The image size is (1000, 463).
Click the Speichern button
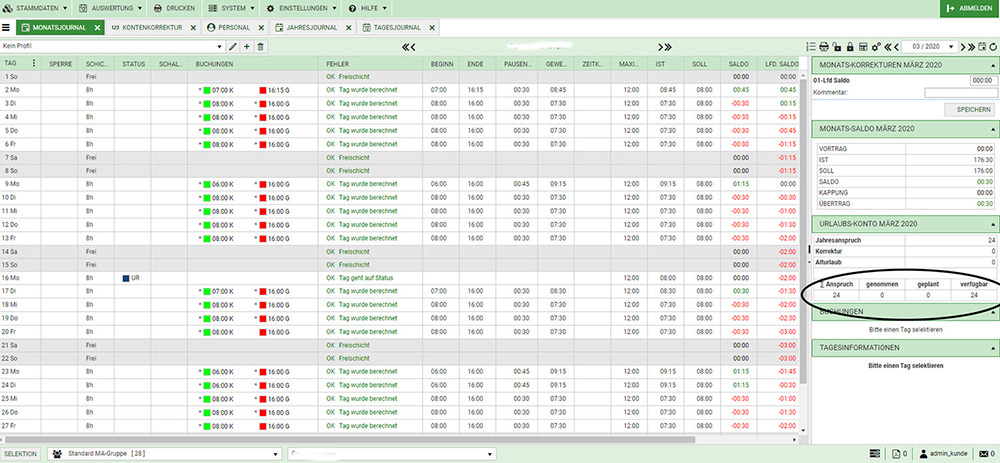point(974,109)
